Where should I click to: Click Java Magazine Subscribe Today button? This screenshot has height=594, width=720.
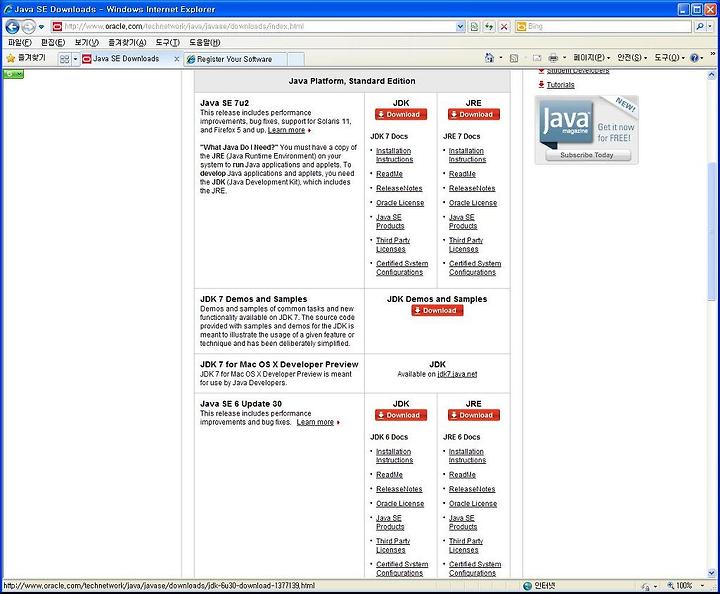[x=588, y=155]
